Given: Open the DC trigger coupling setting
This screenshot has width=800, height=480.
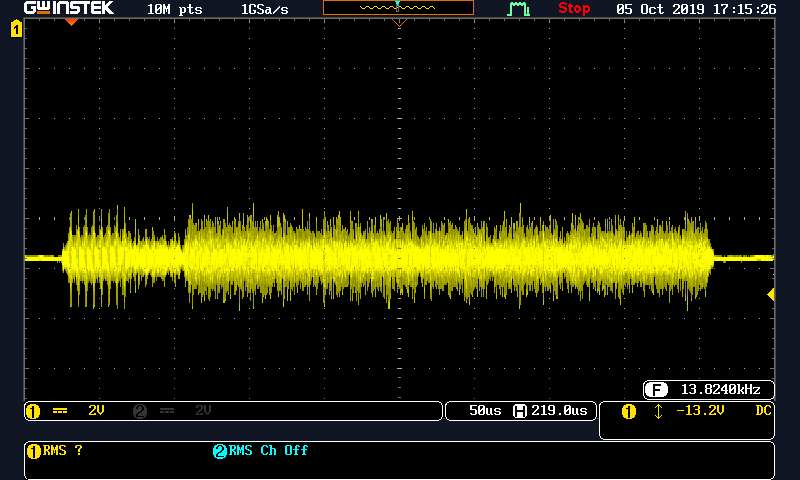Looking at the screenshot, I should (763, 411).
